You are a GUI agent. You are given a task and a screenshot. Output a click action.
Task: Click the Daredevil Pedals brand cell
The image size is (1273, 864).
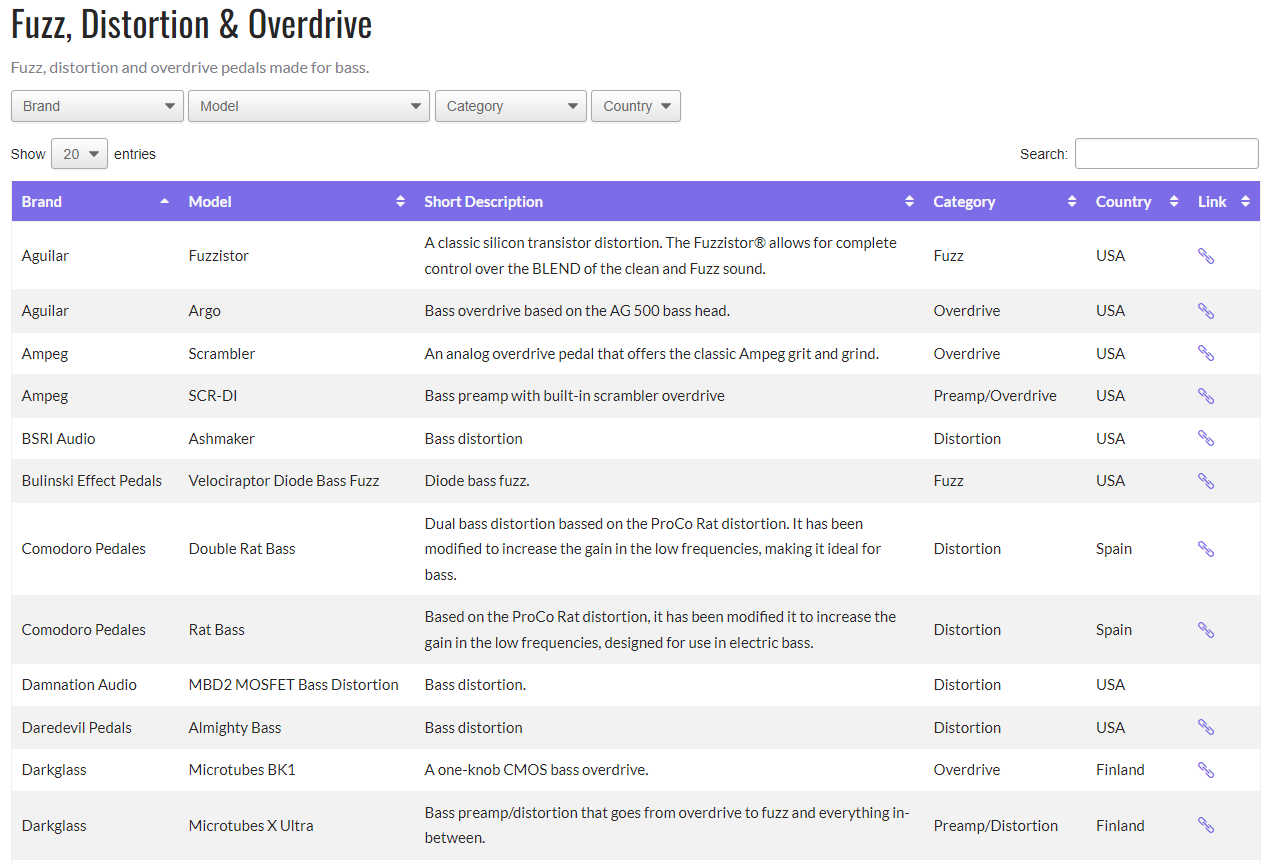point(77,728)
